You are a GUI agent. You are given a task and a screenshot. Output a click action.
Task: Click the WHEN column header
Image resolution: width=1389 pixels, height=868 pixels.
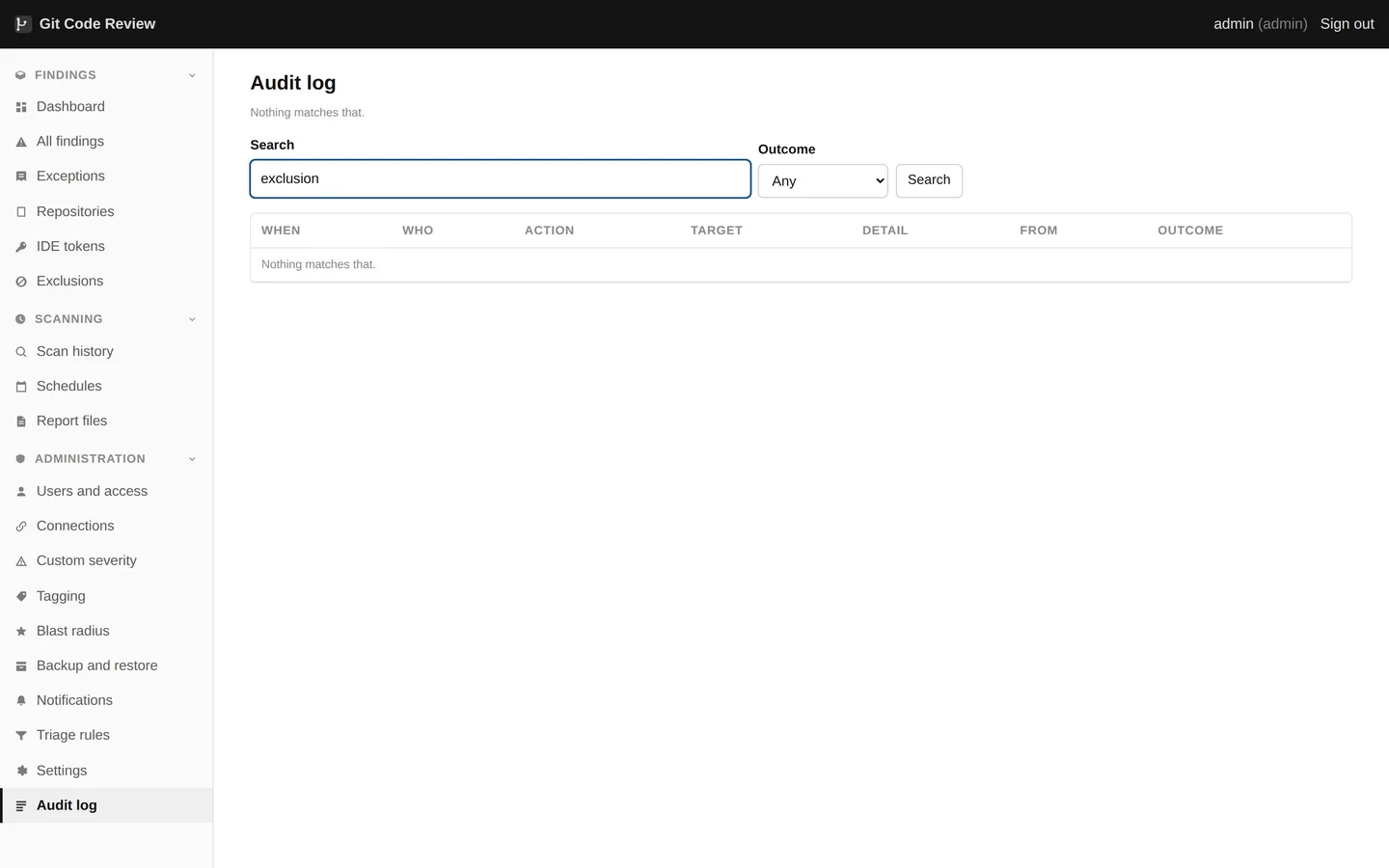tap(281, 231)
